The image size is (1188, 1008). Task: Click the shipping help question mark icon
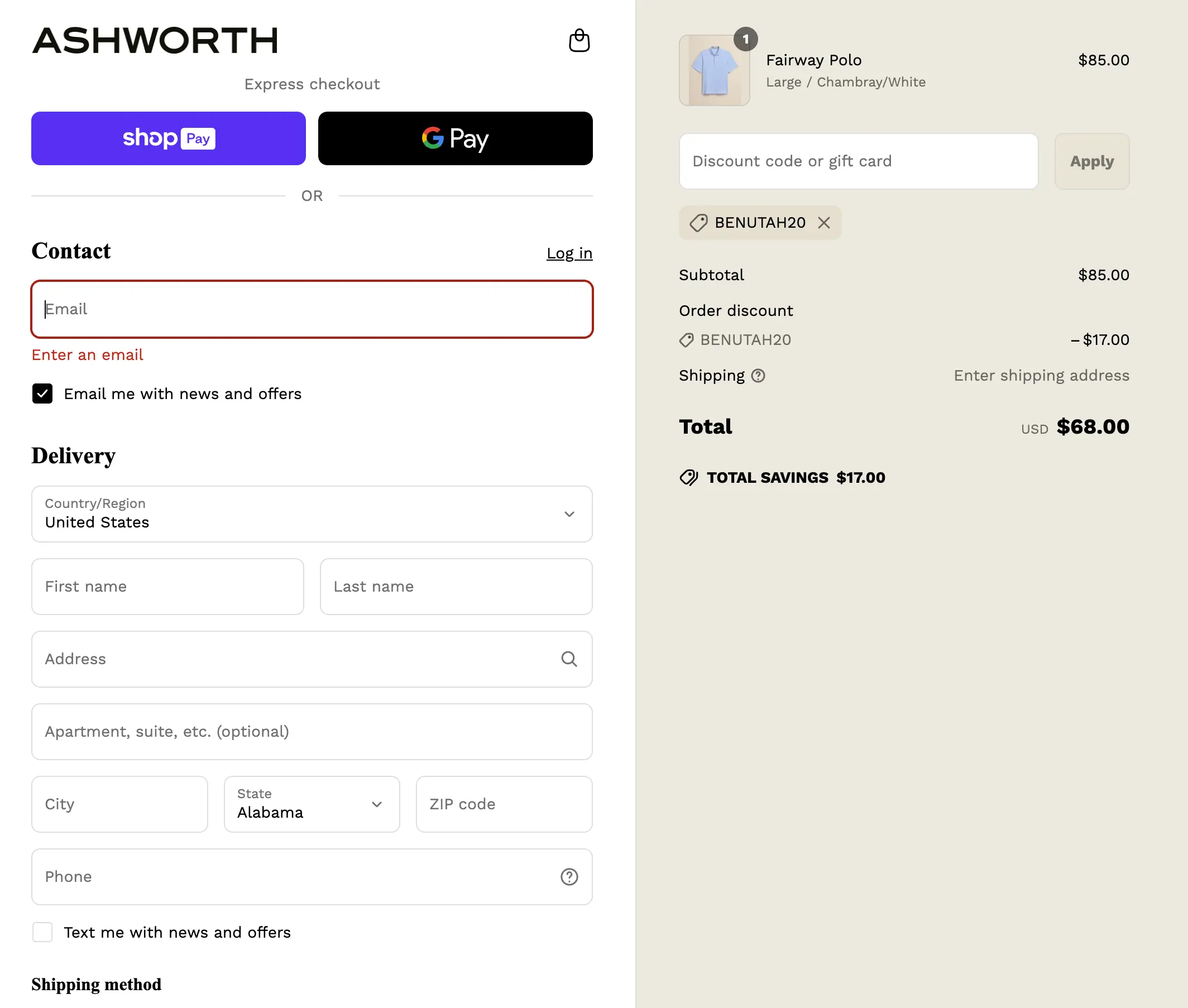coord(758,376)
